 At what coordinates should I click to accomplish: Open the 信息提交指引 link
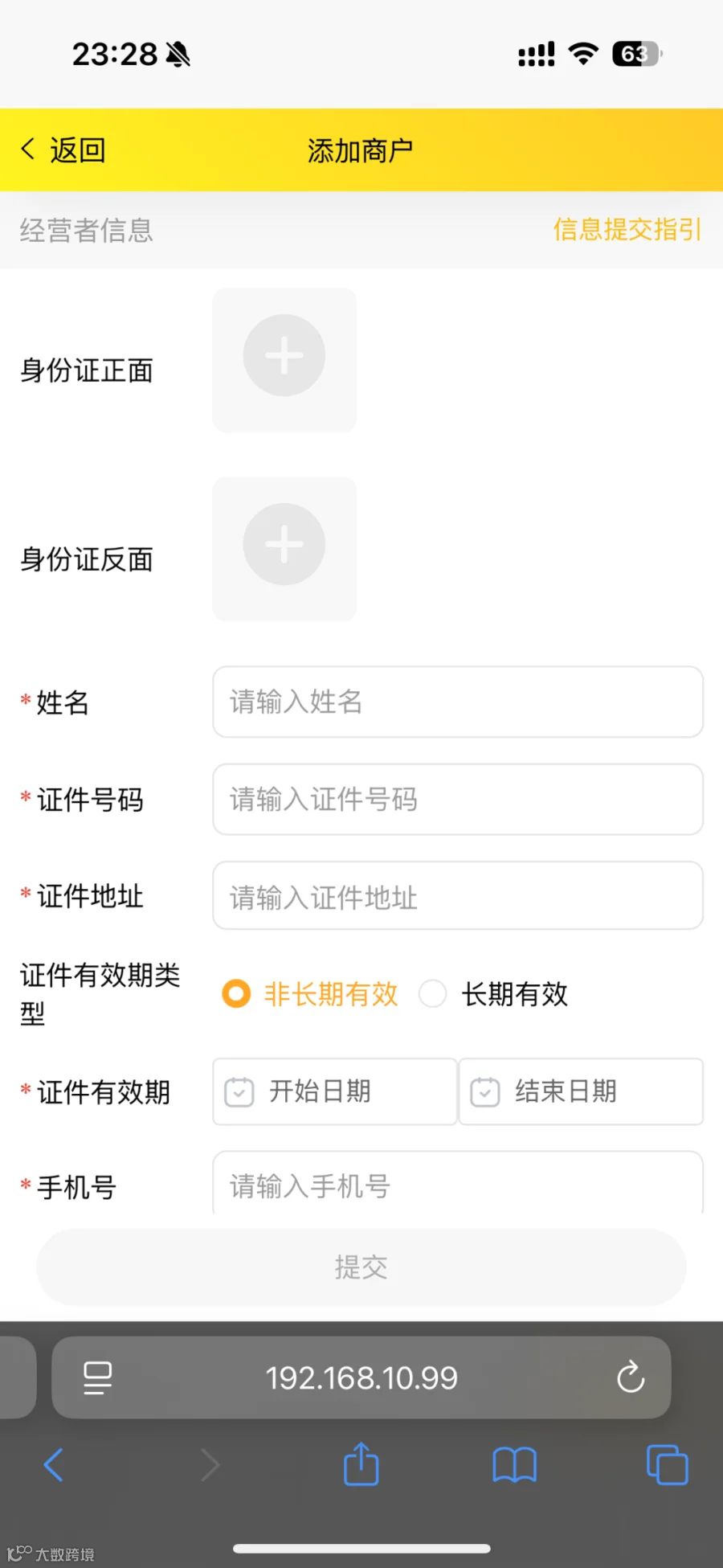[627, 230]
